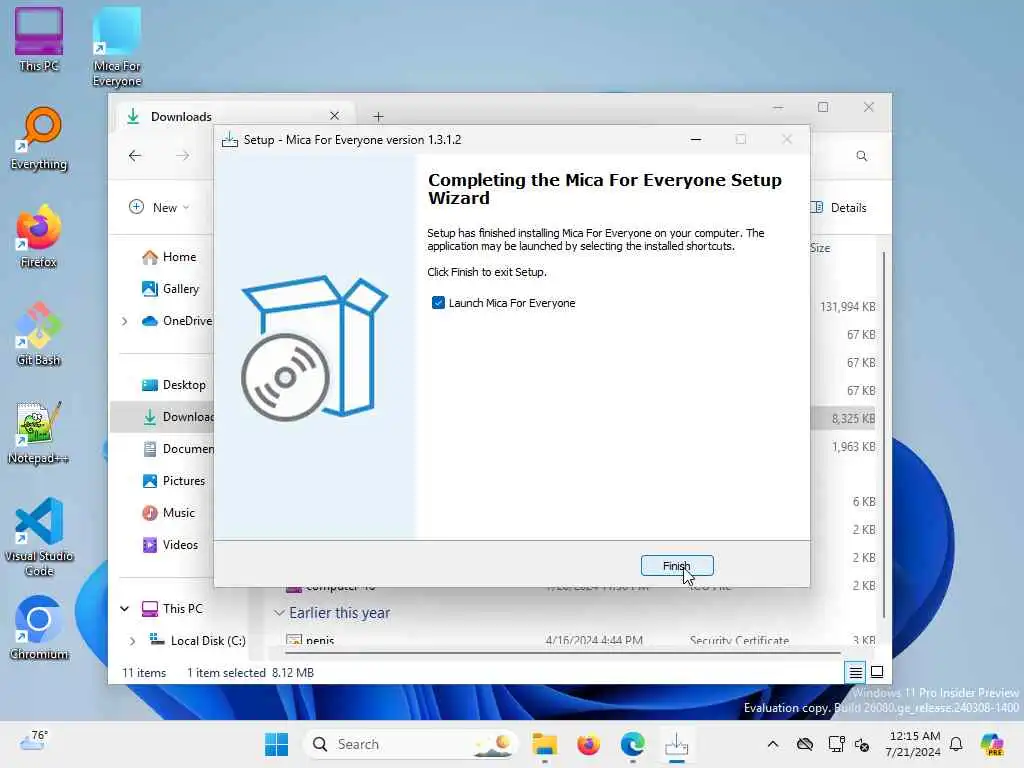This screenshot has height=768, width=1024.
Task: Click the file list vertical scrollbar
Action: coord(884,434)
